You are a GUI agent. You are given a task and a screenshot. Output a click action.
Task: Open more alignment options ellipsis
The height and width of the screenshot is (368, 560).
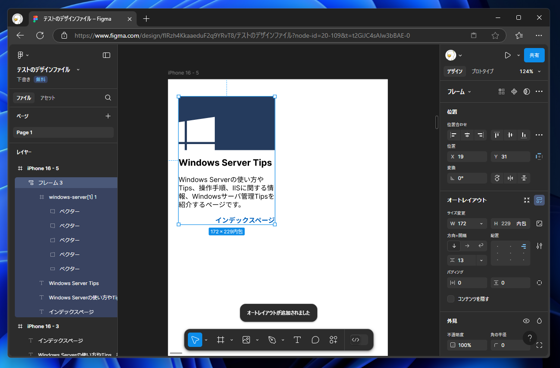pyautogui.click(x=539, y=135)
